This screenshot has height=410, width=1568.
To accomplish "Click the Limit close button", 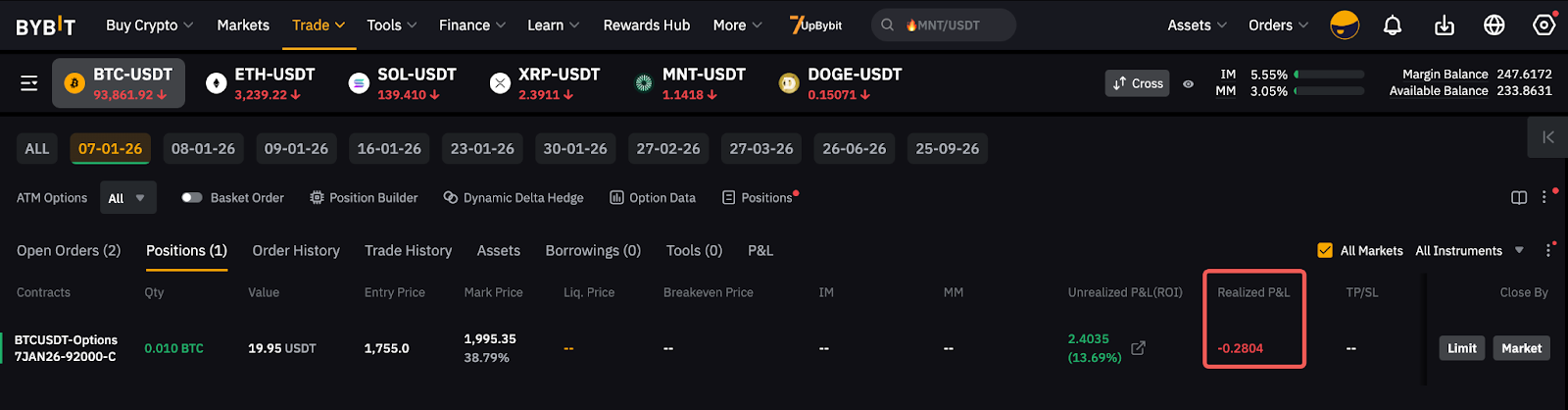I will pos(1461,348).
